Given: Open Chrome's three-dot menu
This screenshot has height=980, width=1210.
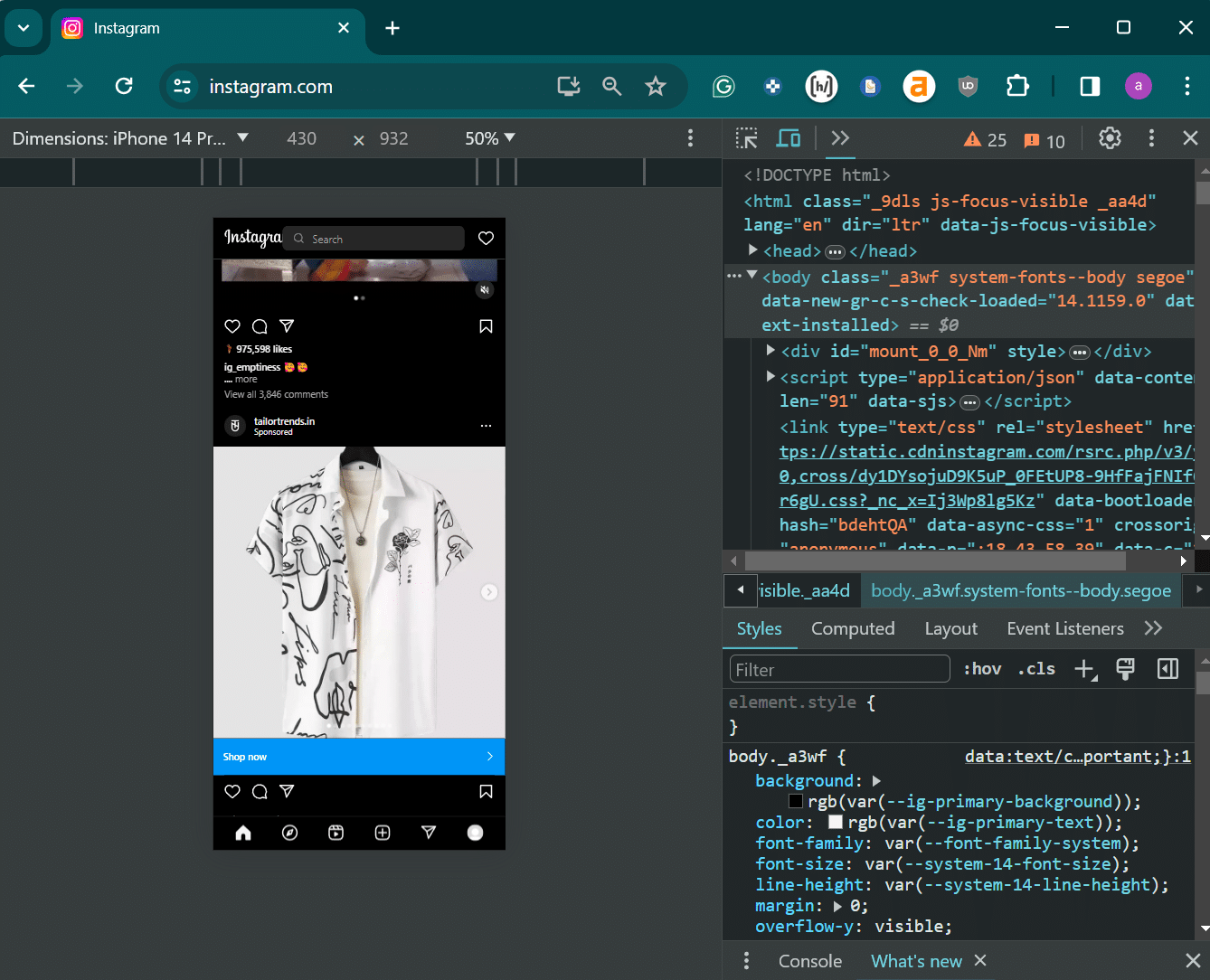Looking at the screenshot, I should click(1186, 87).
